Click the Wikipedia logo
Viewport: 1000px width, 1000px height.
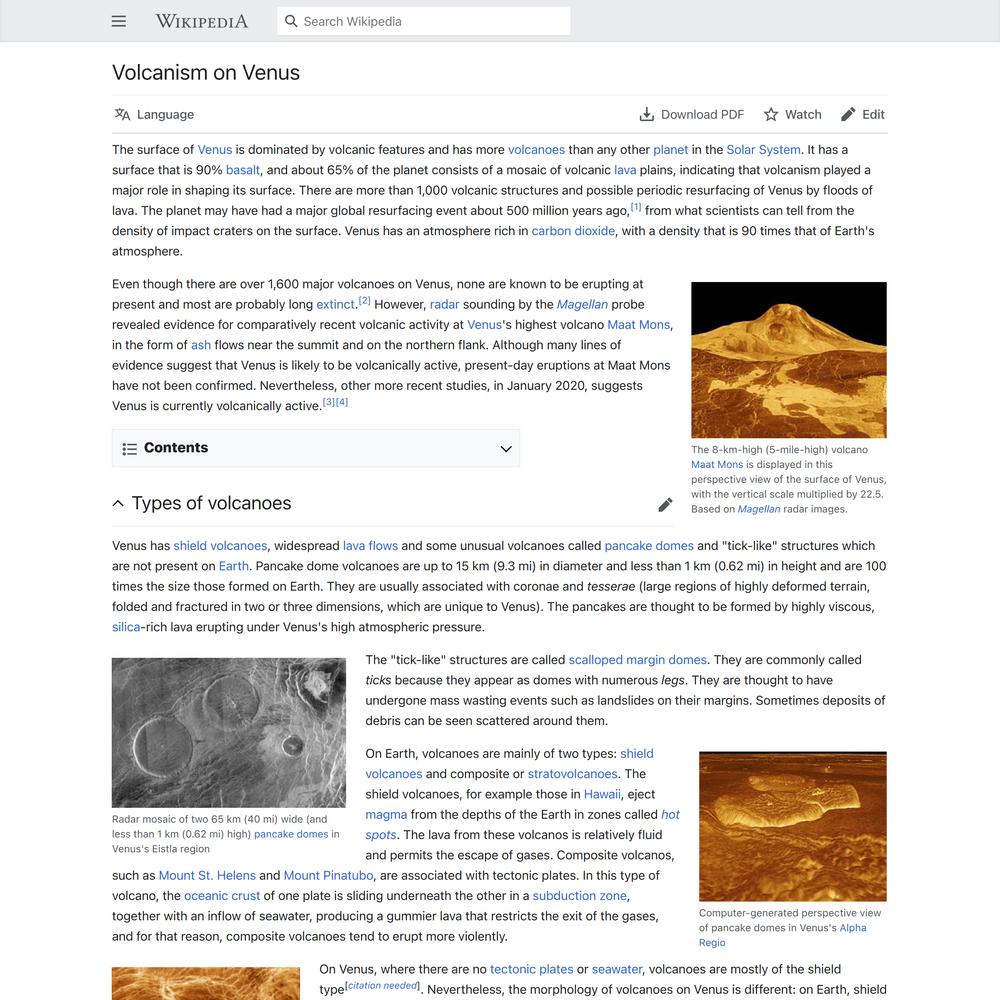tap(202, 21)
